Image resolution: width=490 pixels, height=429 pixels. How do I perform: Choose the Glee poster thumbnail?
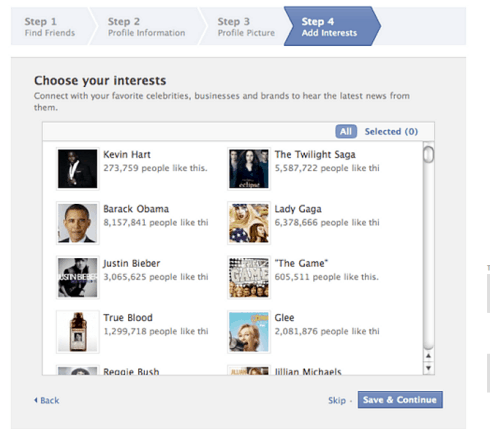[249, 332]
